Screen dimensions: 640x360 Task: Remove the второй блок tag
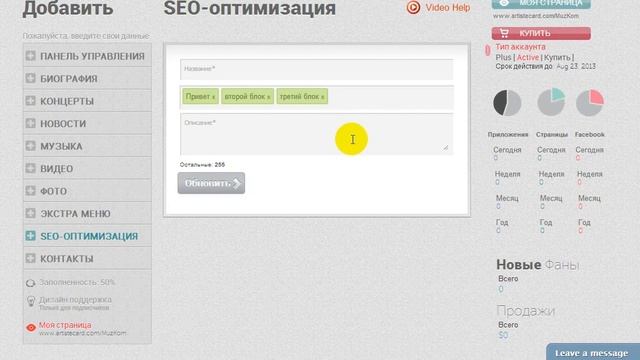tap(268, 97)
